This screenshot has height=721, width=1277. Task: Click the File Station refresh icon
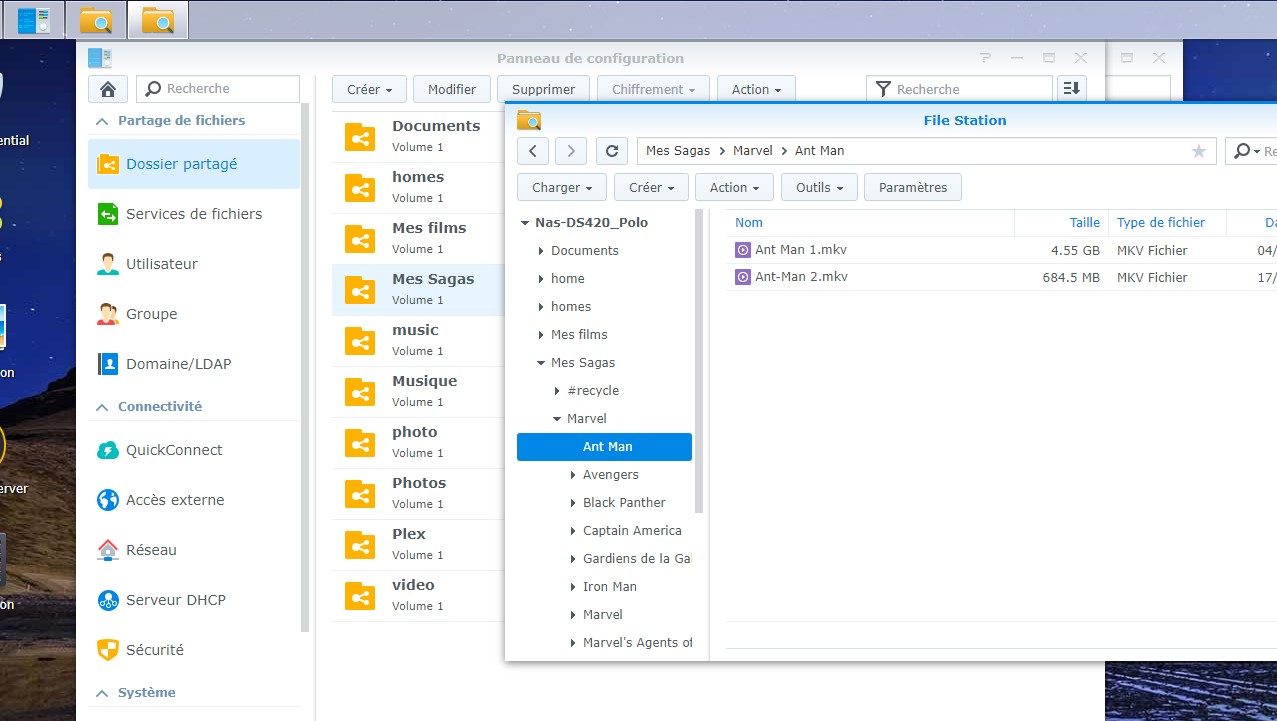pyautogui.click(x=611, y=151)
